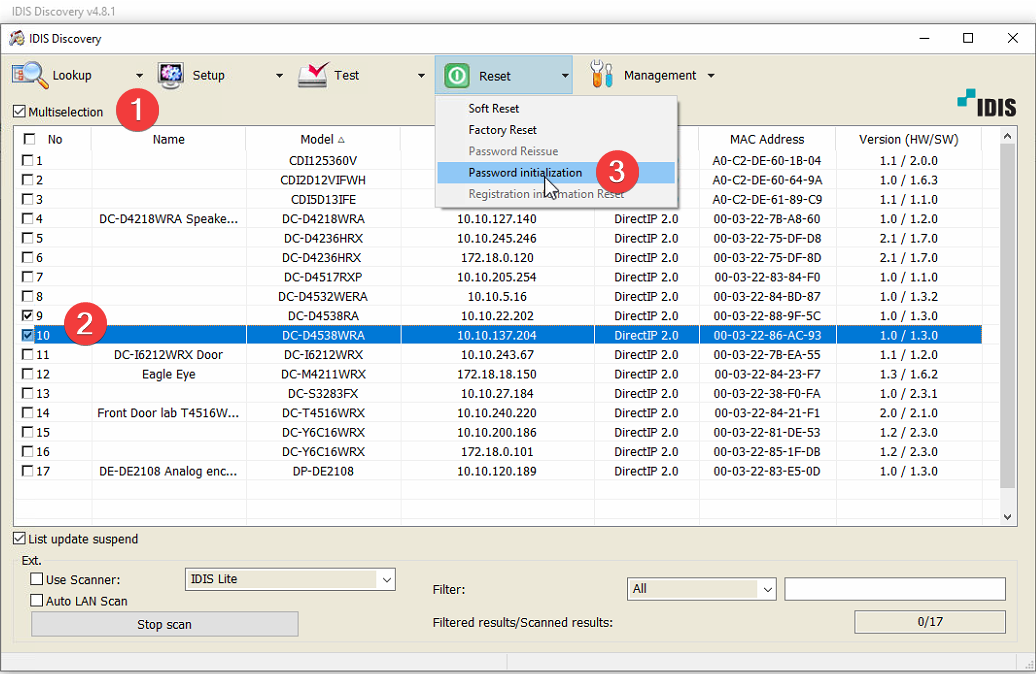
Task: Check the box for device row 17
Action: [27, 471]
